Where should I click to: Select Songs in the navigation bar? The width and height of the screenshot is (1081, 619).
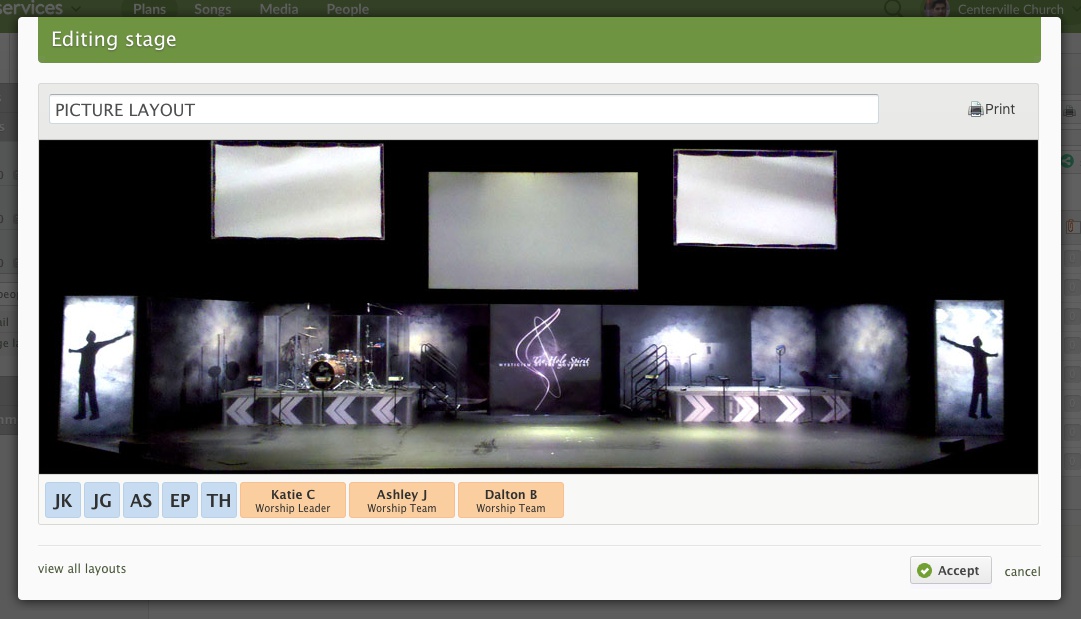tap(212, 9)
